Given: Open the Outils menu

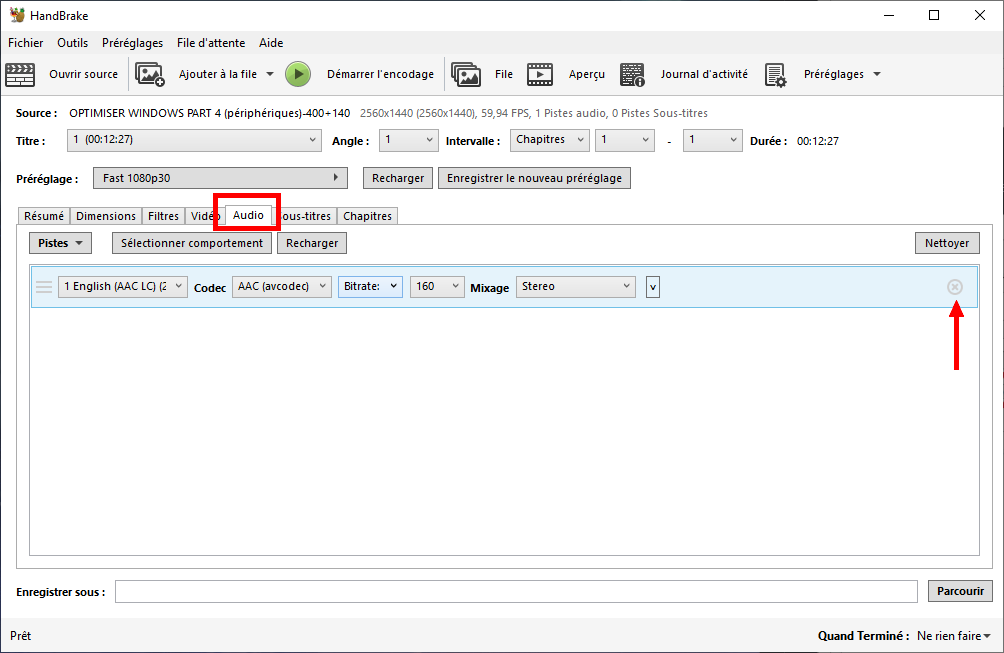Looking at the screenshot, I should pos(72,43).
